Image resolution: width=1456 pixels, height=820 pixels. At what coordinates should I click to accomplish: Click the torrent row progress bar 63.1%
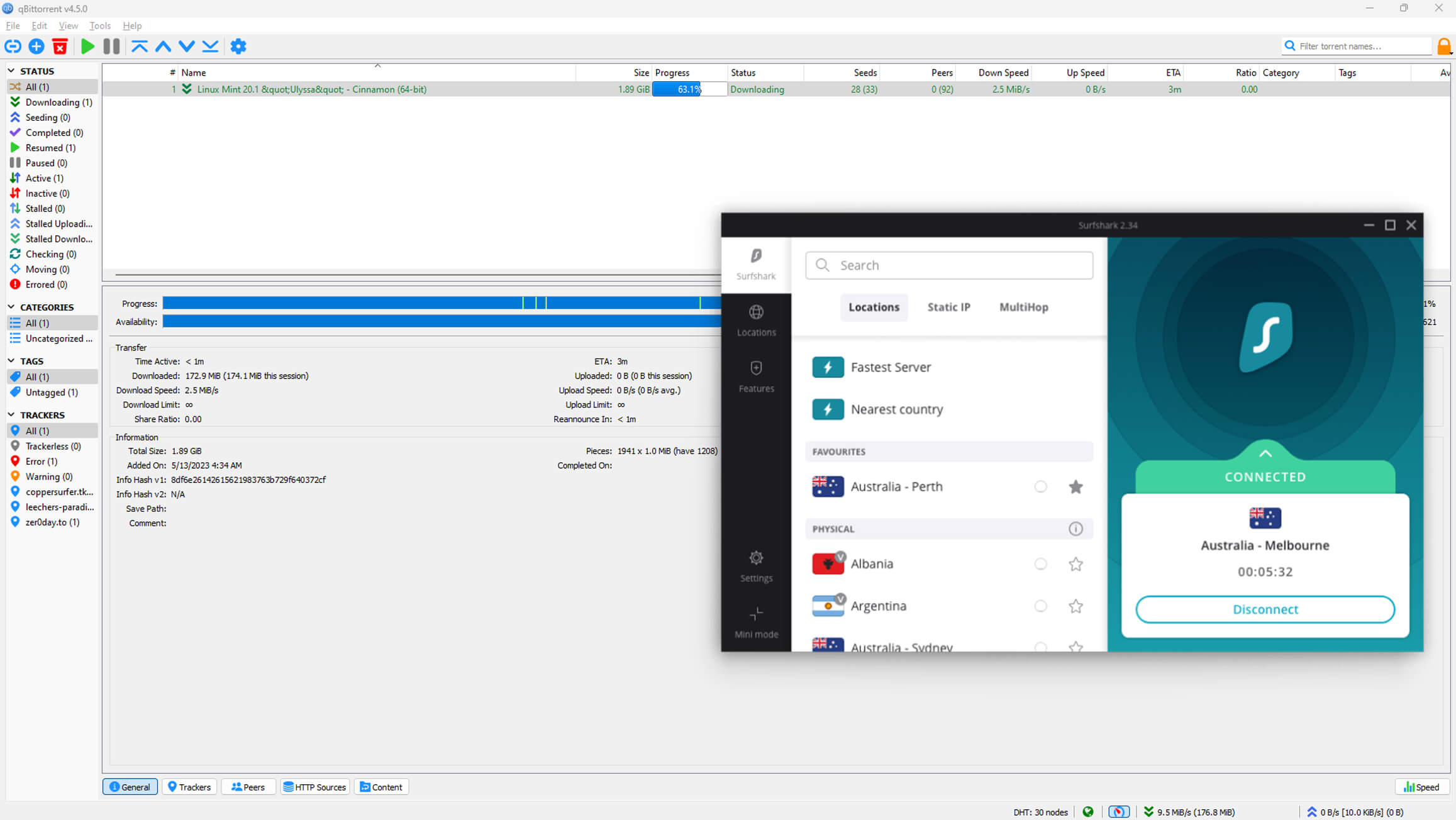(x=689, y=89)
